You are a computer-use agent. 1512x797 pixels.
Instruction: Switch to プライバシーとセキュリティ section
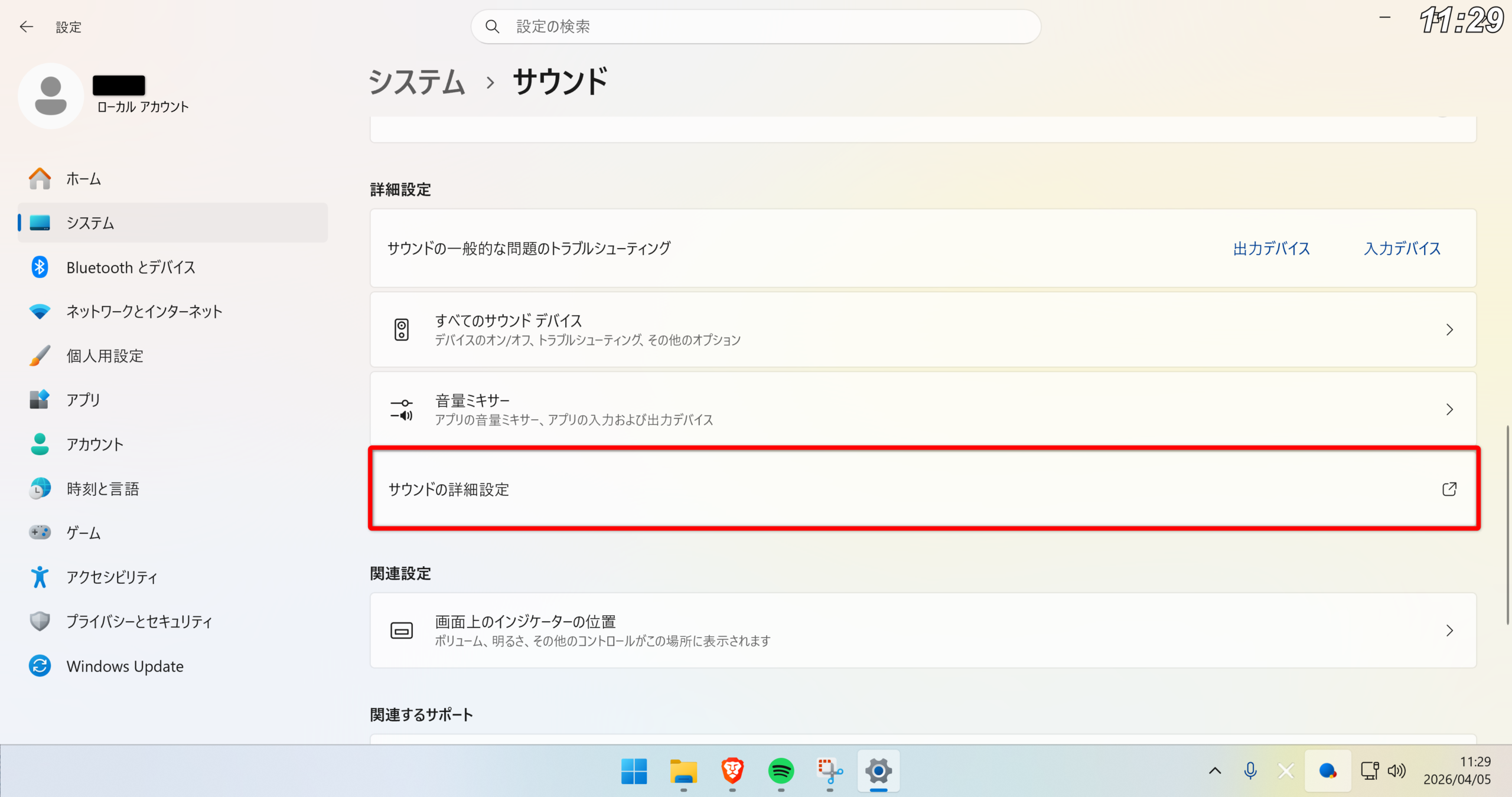coord(139,622)
